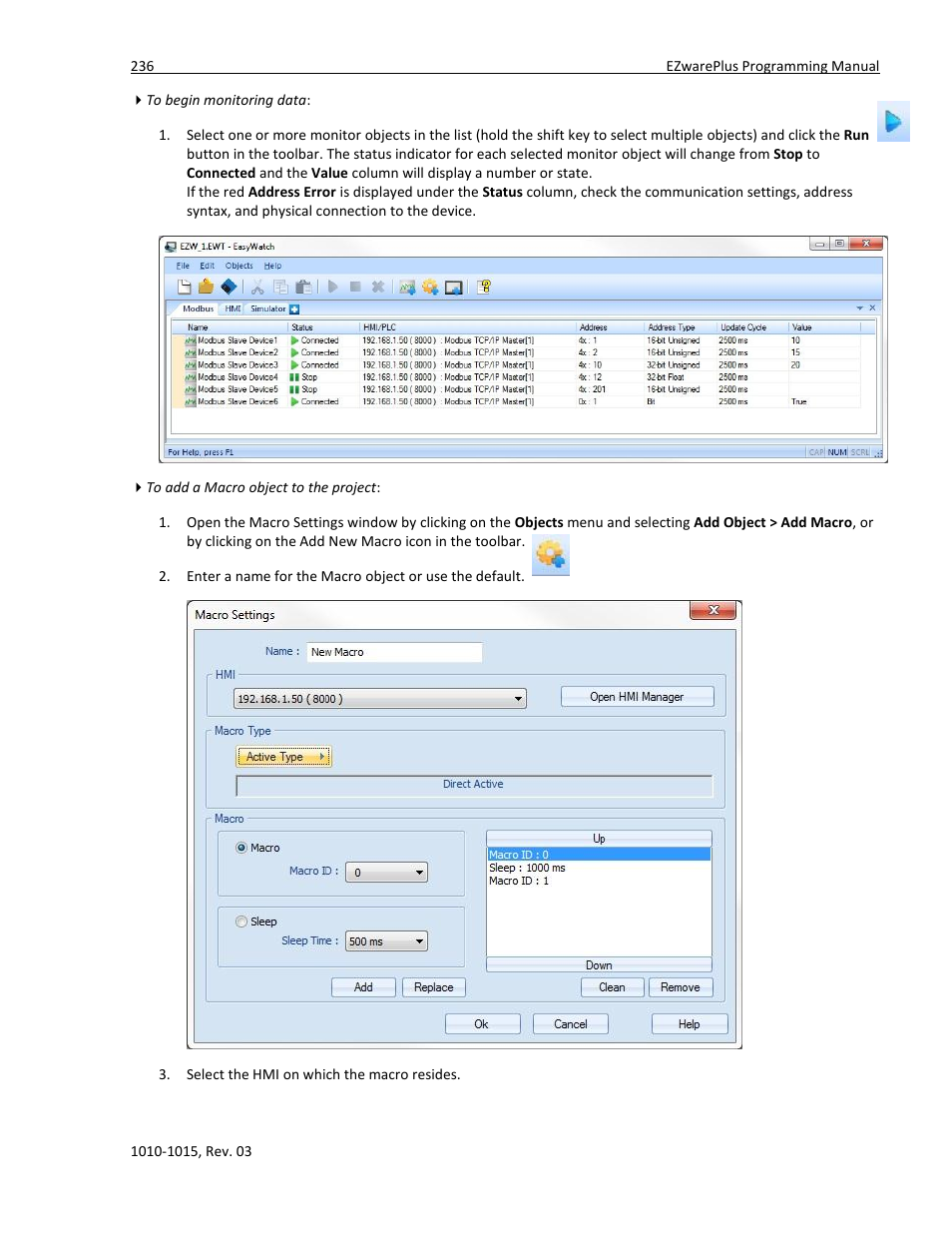The width and height of the screenshot is (952, 1233).
Task: Close the Macro Settings dialog
Action: click(714, 610)
